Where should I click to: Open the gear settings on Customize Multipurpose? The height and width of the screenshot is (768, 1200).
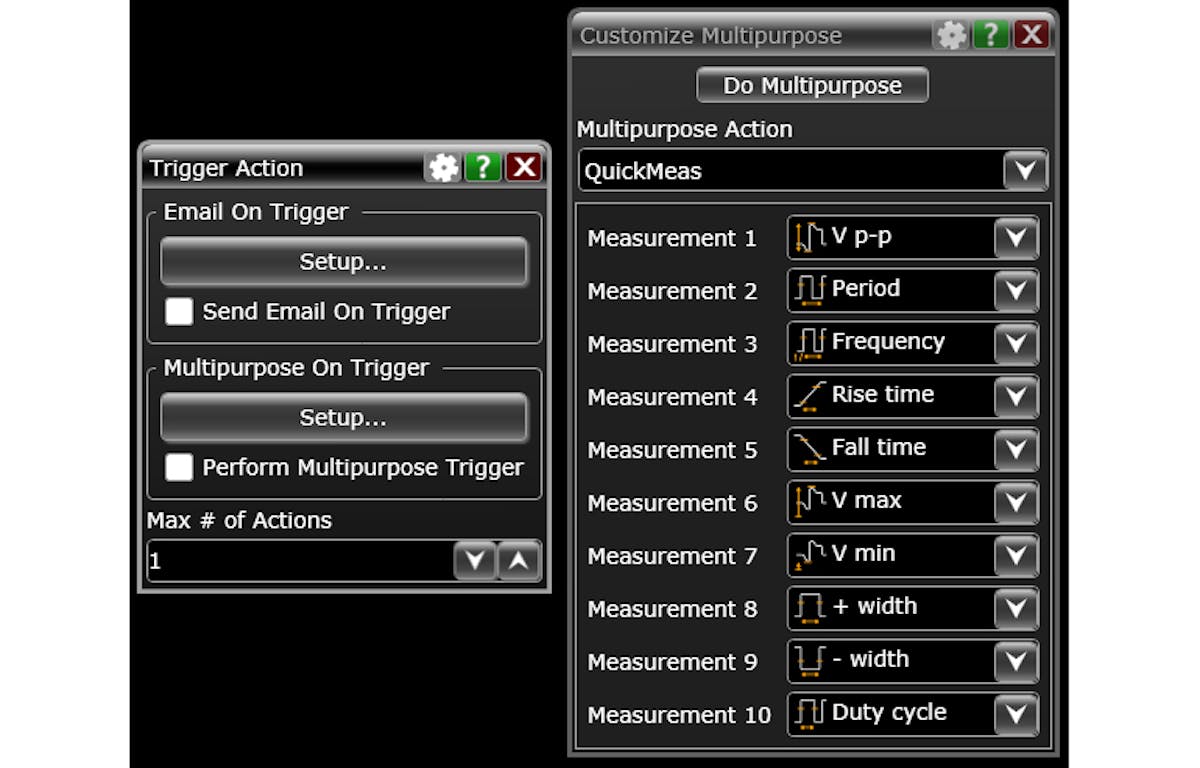(952, 34)
